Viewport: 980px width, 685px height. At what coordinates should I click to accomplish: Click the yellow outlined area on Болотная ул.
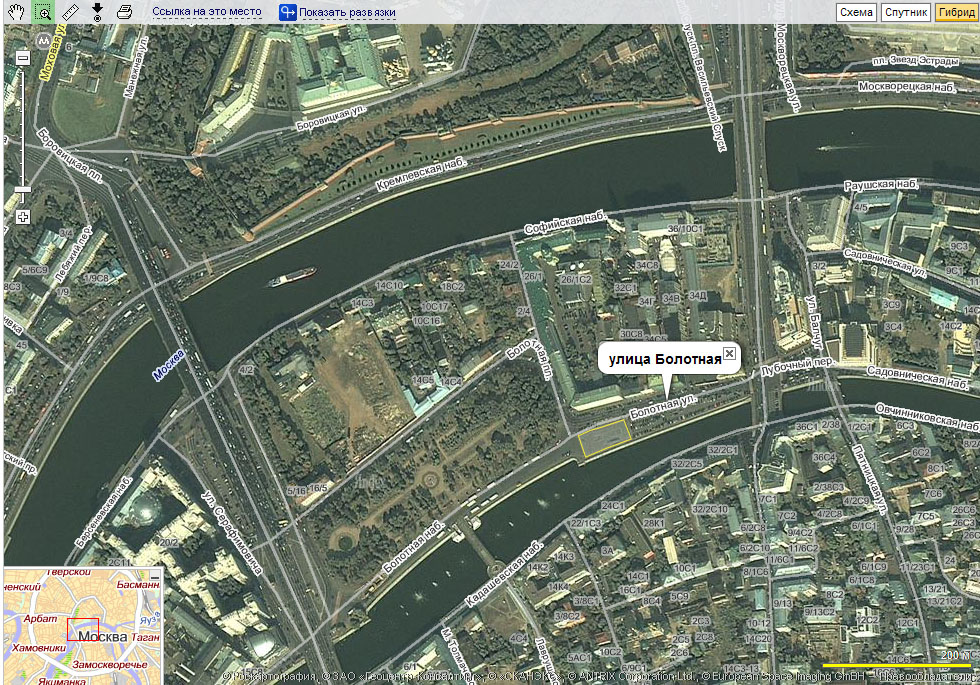point(605,439)
